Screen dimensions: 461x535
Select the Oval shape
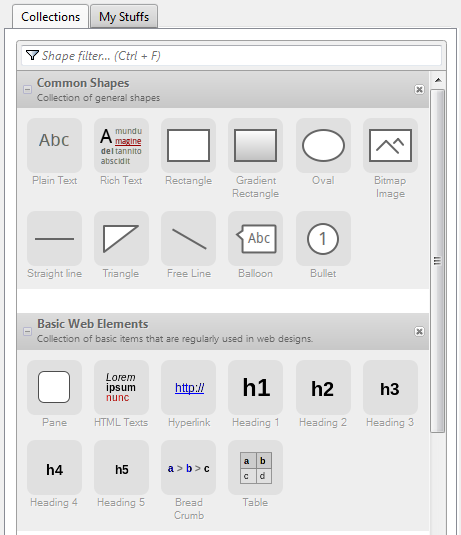point(323,152)
